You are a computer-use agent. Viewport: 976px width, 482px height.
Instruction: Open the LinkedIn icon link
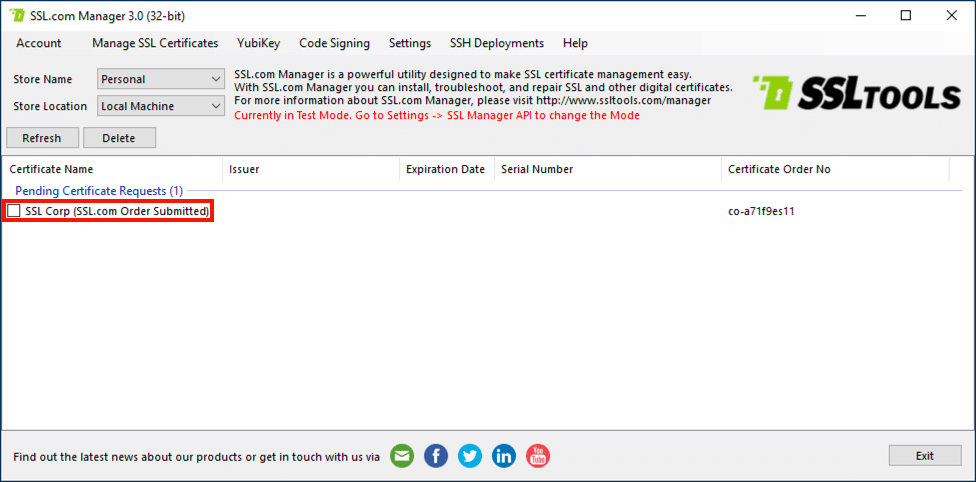(x=504, y=456)
